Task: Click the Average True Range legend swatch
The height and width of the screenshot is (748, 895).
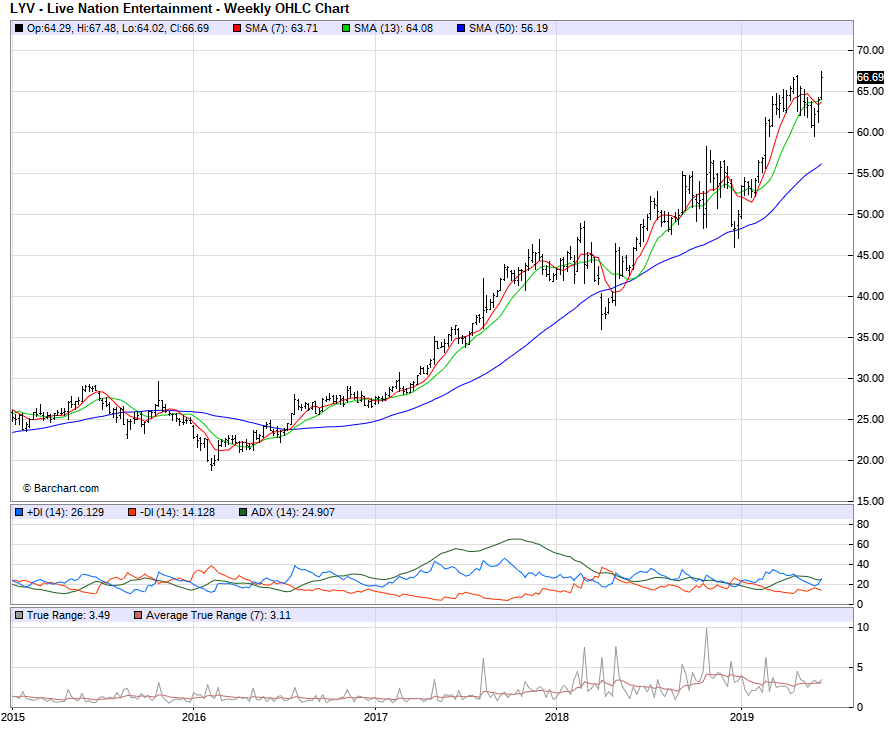Action: [138, 615]
